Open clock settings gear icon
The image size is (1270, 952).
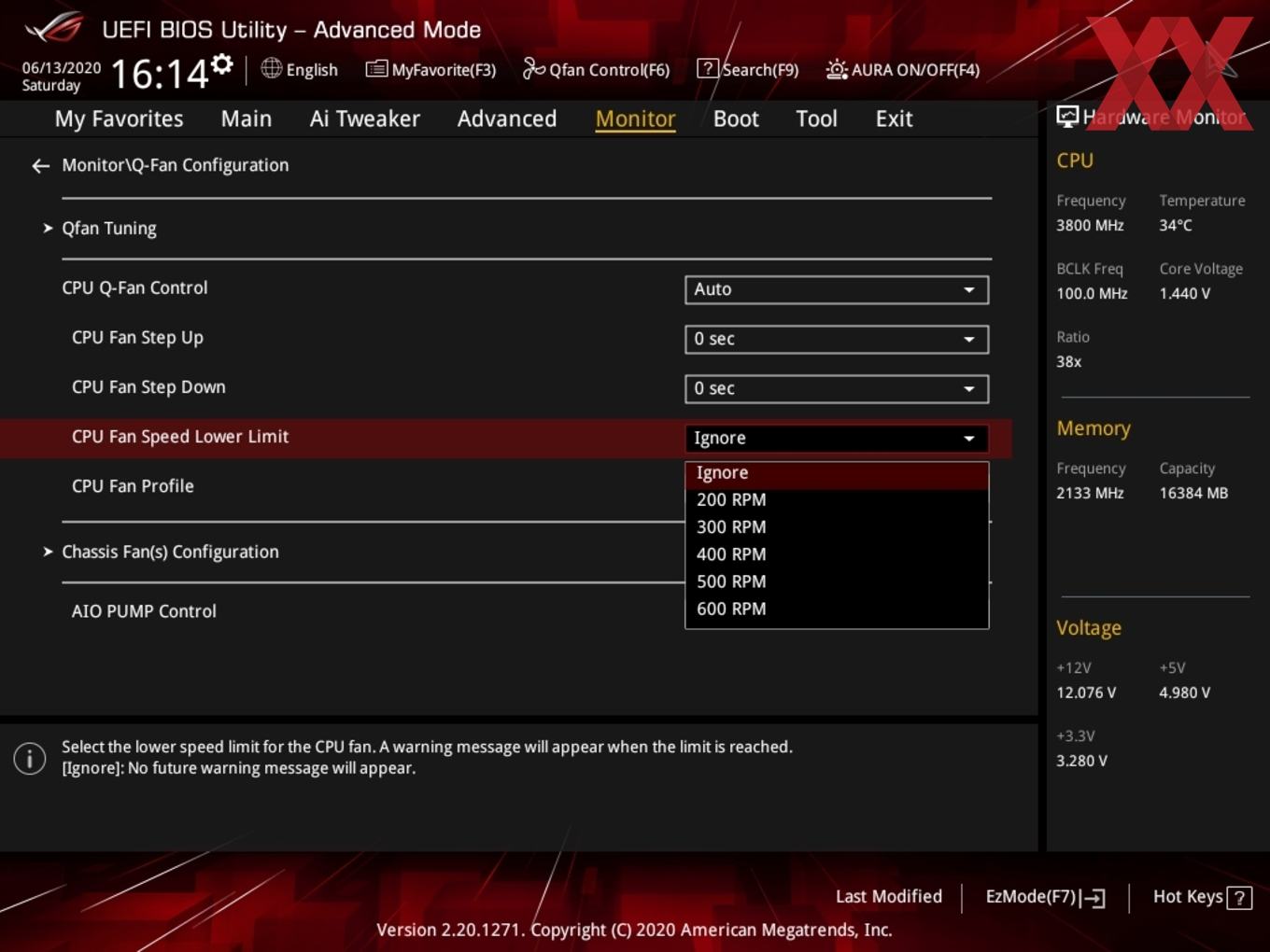coord(222,63)
